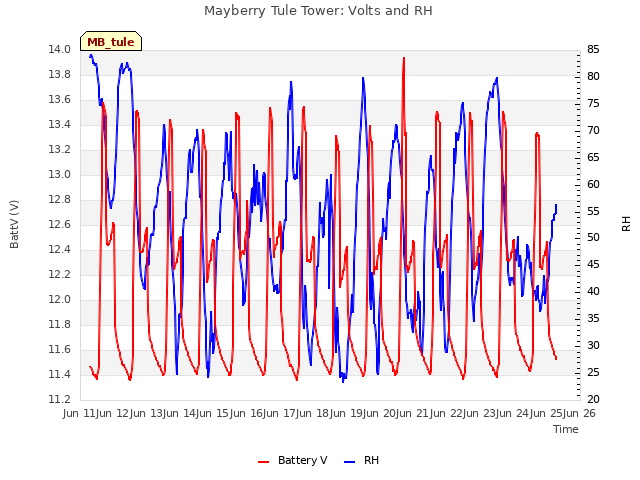The image size is (640, 480).
Task: Click the tallest red Battery V peak near Jun 20
Action: tap(404, 58)
